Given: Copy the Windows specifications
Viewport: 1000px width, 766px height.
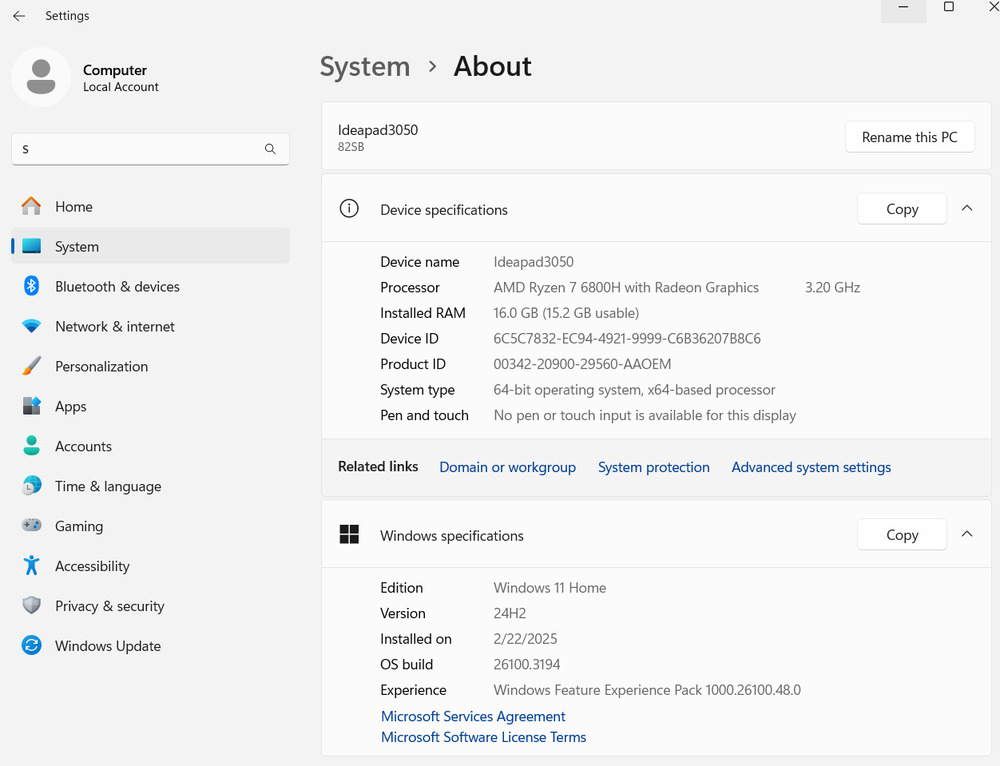Looking at the screenshot, I should [x=902, y=534].
